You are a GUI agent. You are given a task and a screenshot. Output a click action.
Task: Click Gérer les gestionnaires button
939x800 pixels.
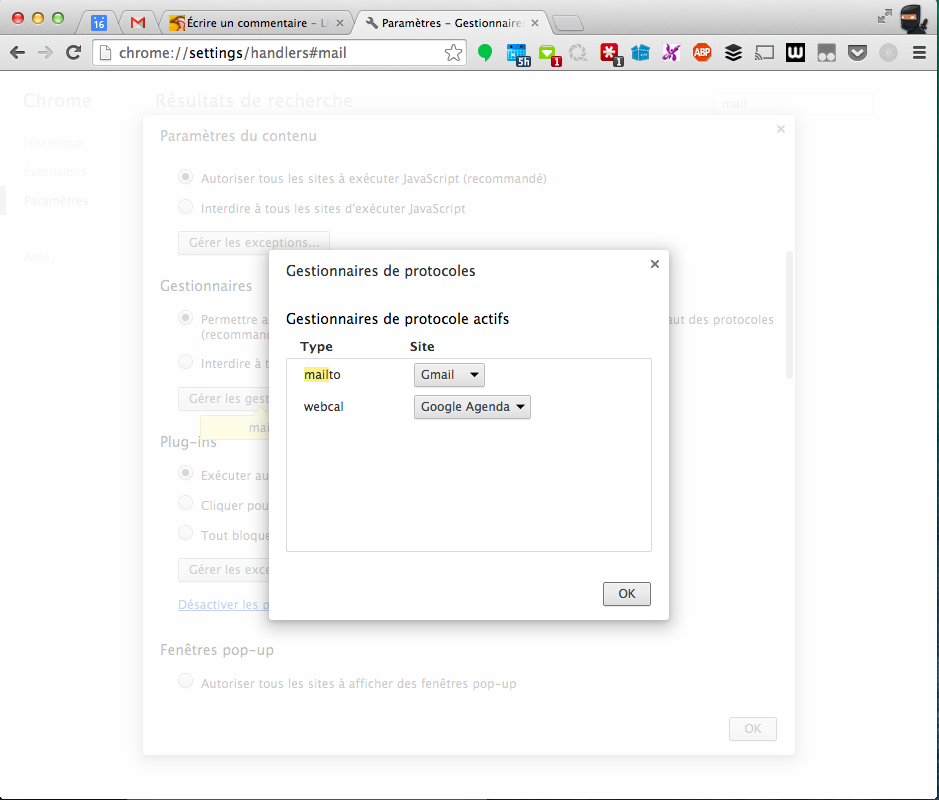pos(224,399)
